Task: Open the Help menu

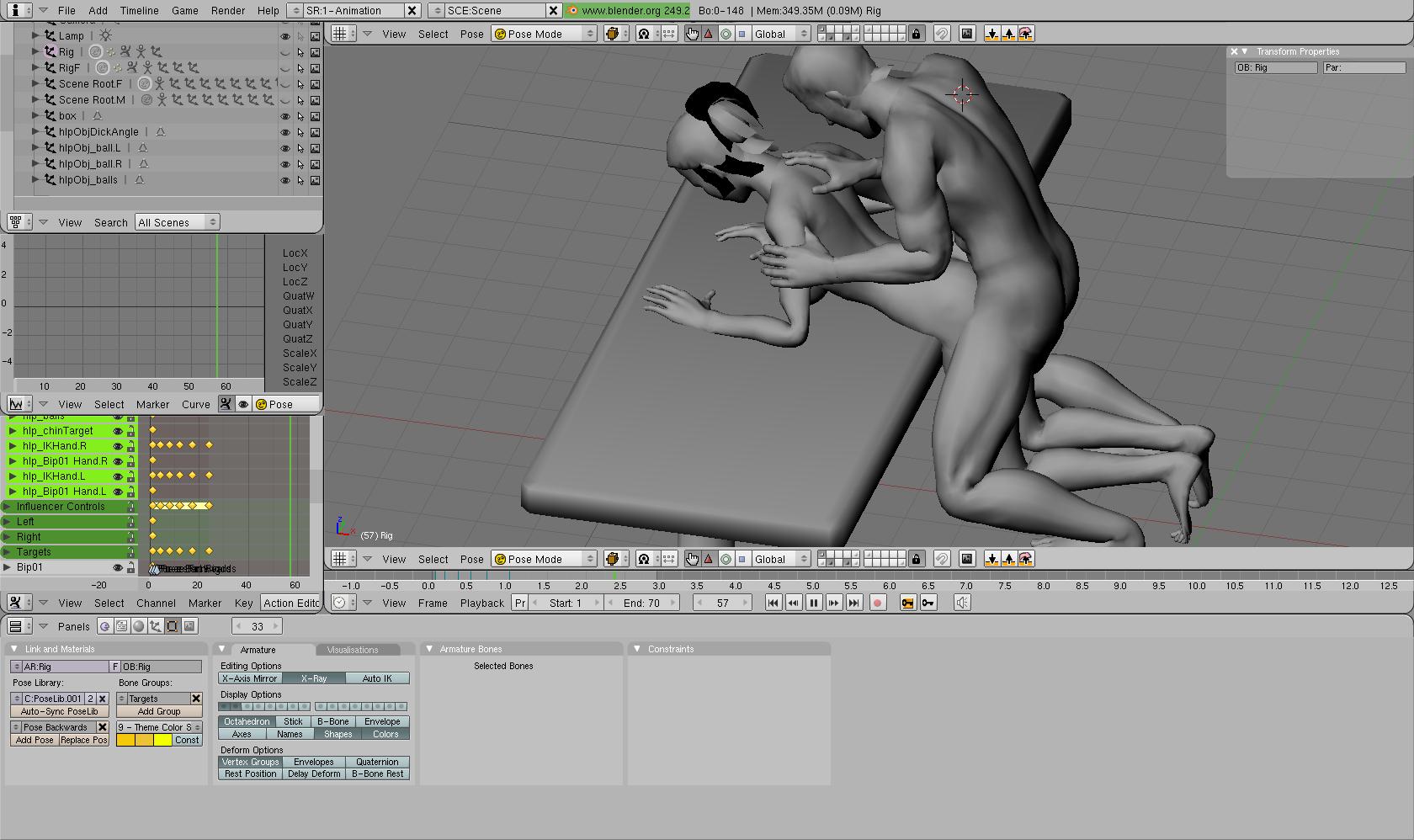Action: [268, 10]
